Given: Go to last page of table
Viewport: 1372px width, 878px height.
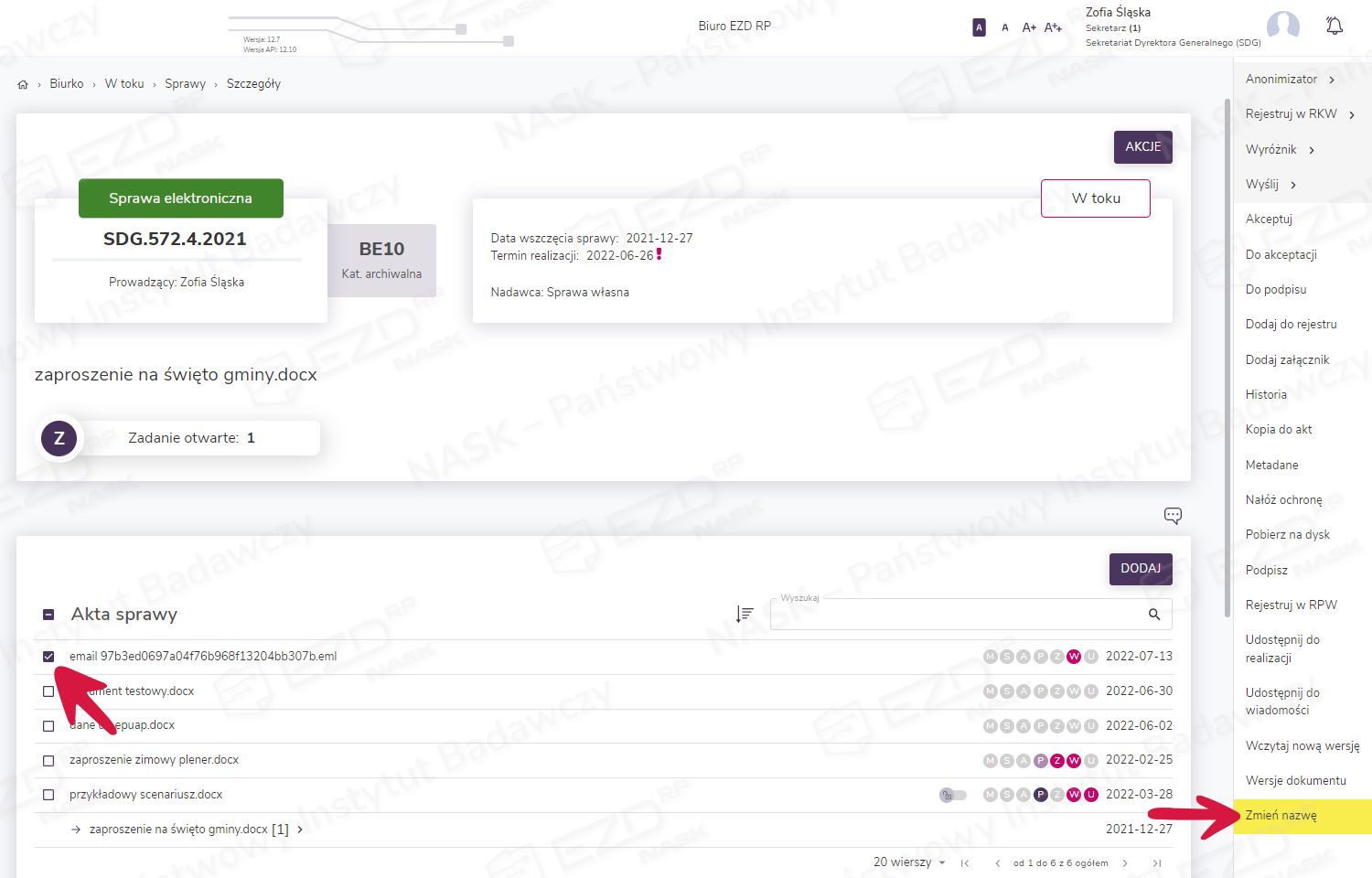Looking at the screenshot, I should 1157,862.
